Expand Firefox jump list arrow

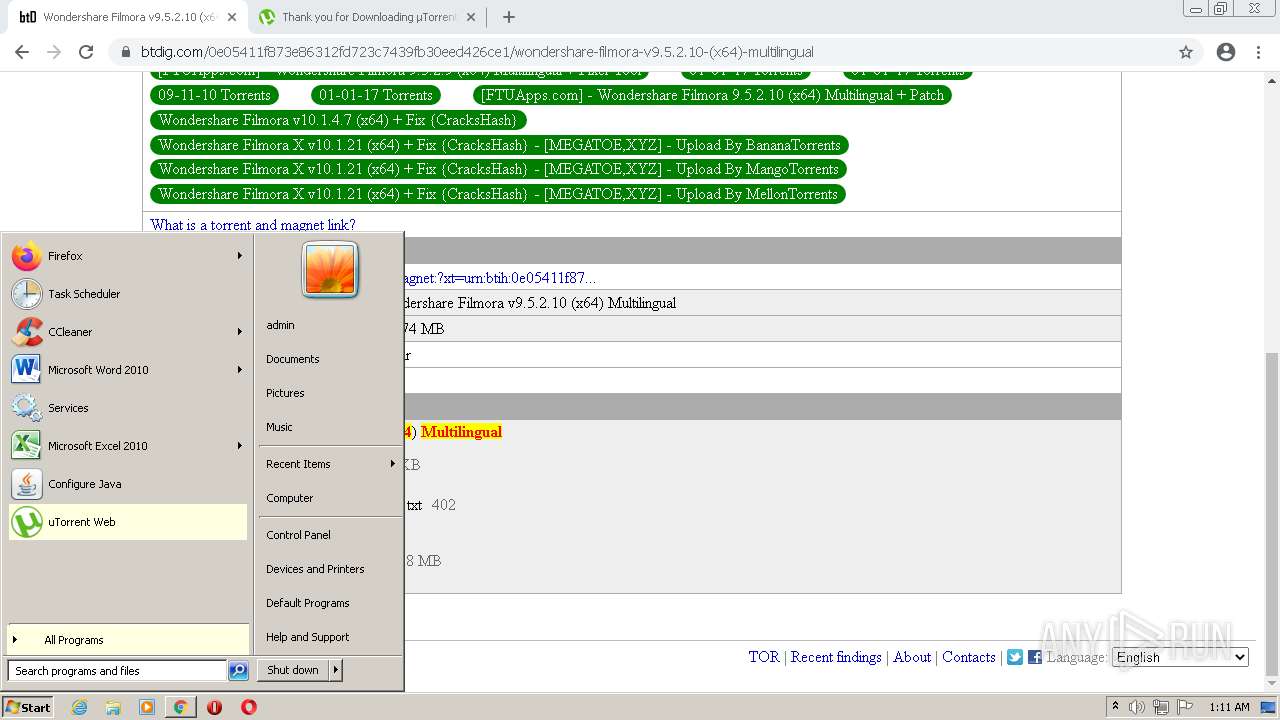(239, 256)
